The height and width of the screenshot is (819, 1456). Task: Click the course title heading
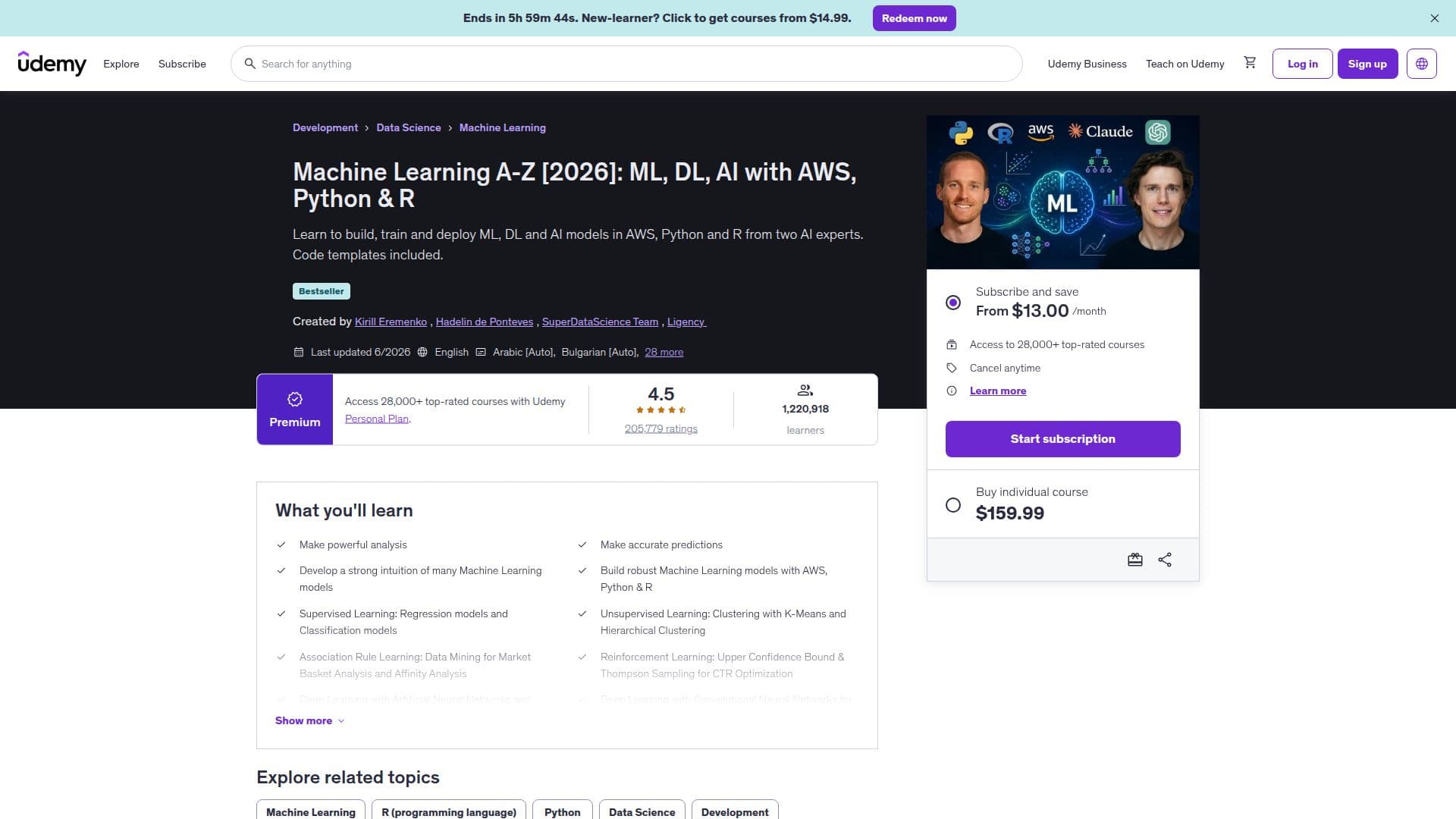tap(575, 185)
